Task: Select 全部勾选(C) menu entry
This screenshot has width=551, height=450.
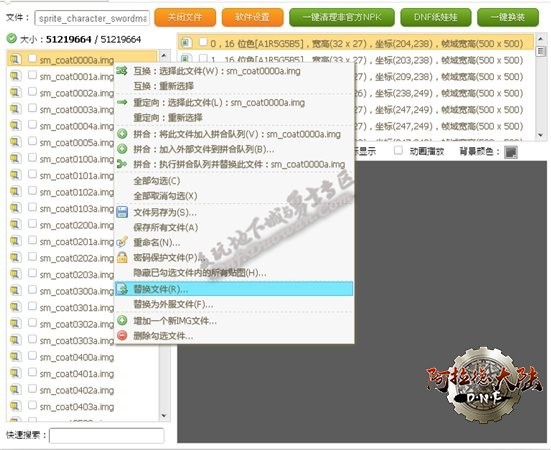Action: (157, 181)
